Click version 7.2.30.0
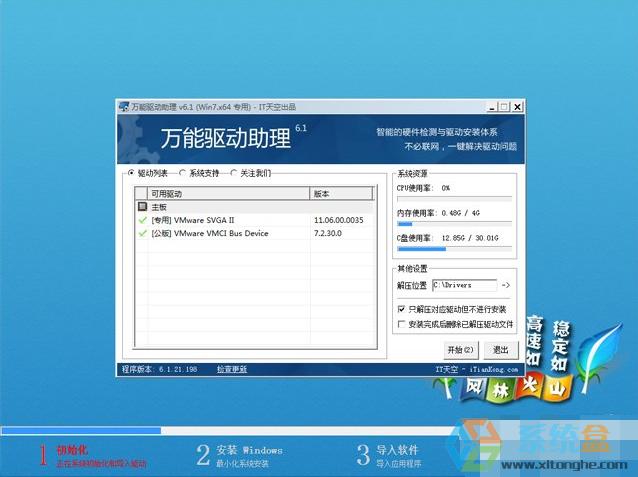The width and height of the screenshot is (638, 477). click(328, 233)
